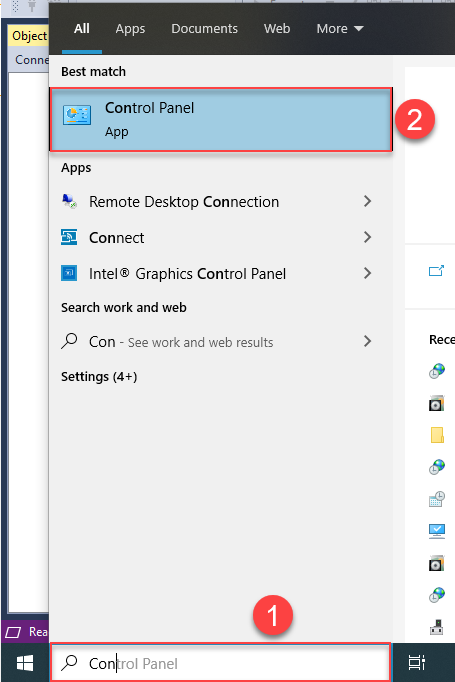Screen dimensions: 455x682
Task: Open the monitor icon recent item
Action: [437, 531]
